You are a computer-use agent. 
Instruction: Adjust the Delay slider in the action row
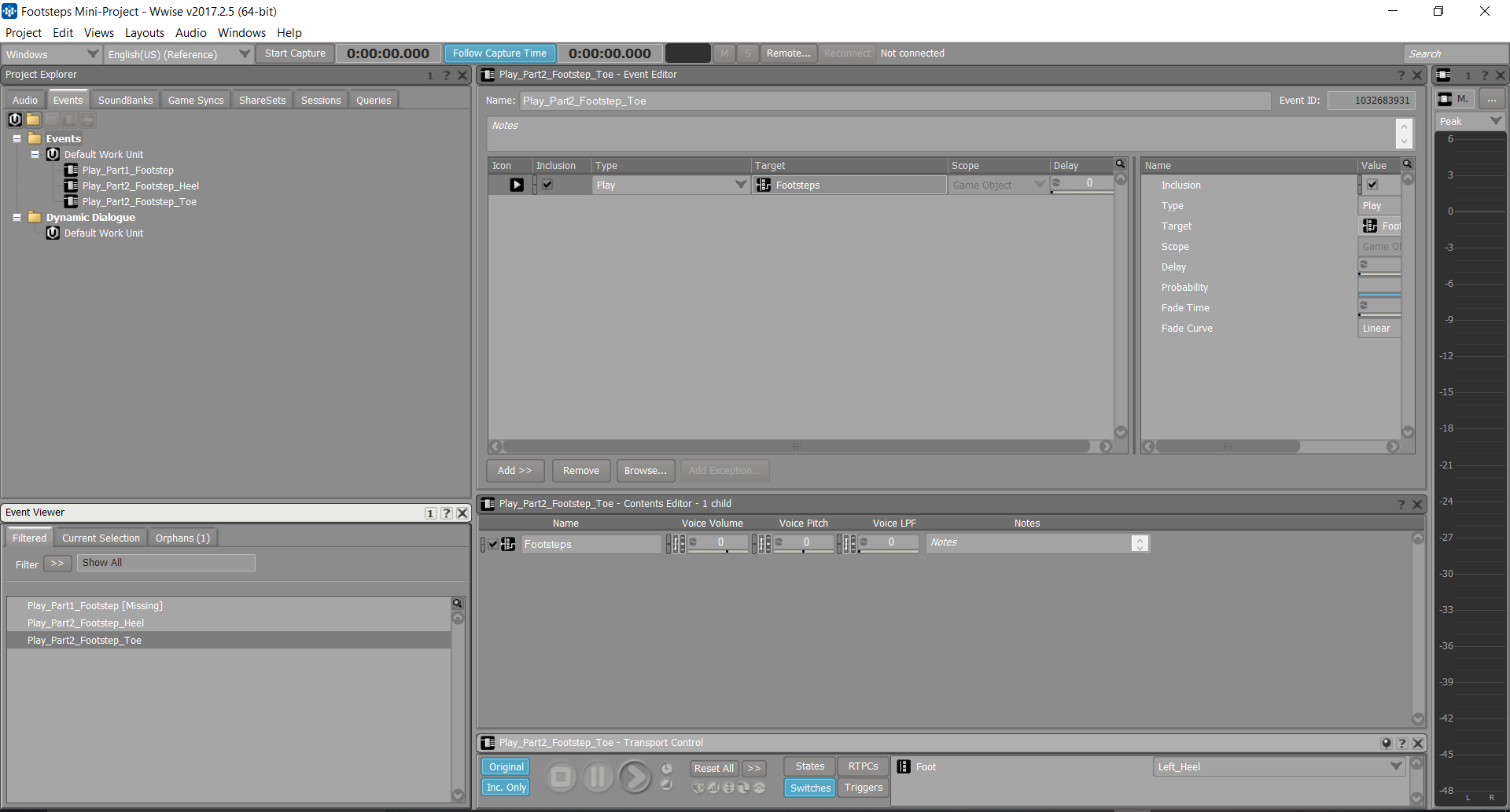pyautogui.click(x=1083, y=192)
